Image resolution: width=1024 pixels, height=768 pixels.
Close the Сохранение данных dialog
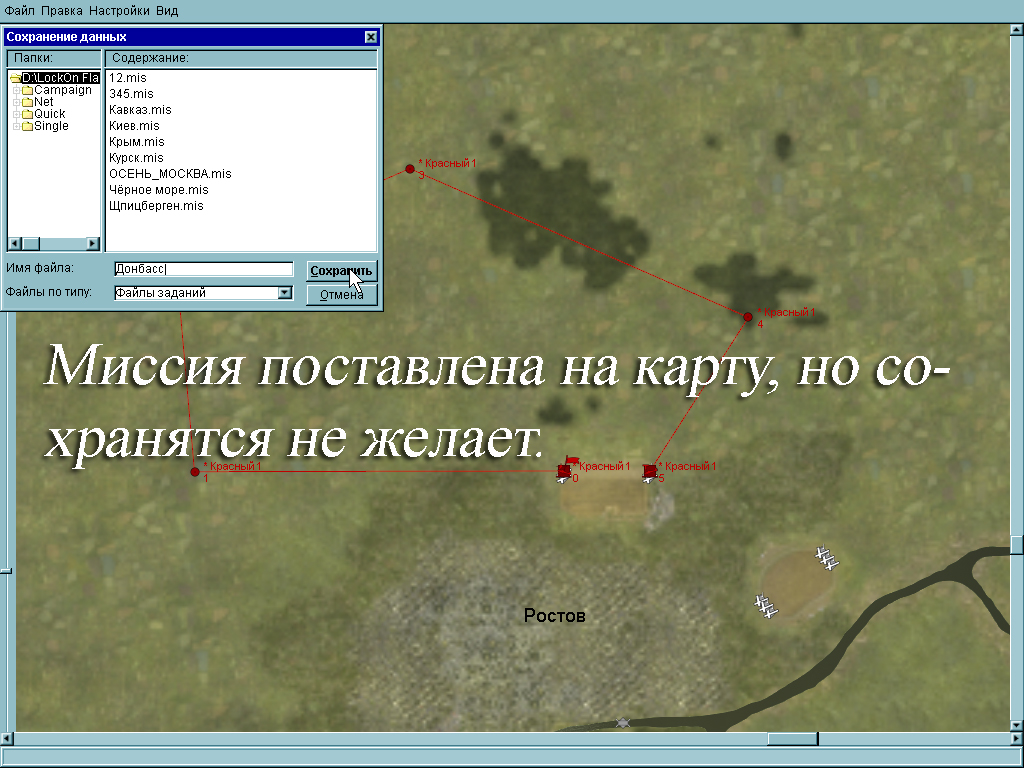(x=370, y=37)
